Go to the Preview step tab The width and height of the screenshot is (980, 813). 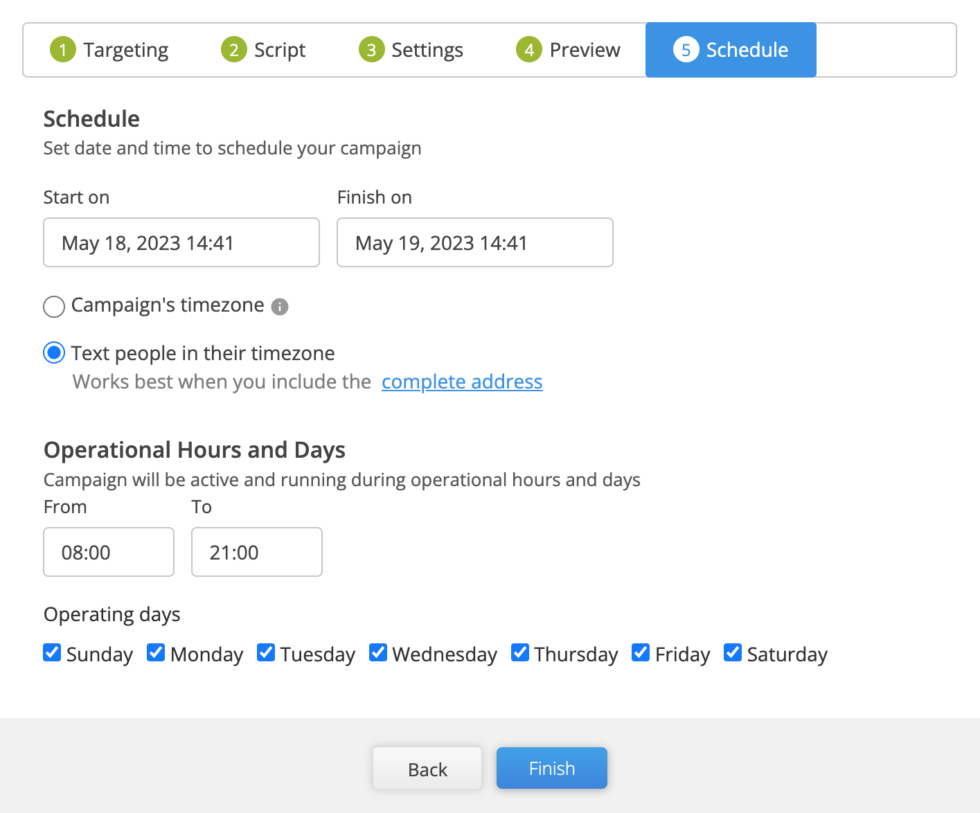[x=568, y=50]
